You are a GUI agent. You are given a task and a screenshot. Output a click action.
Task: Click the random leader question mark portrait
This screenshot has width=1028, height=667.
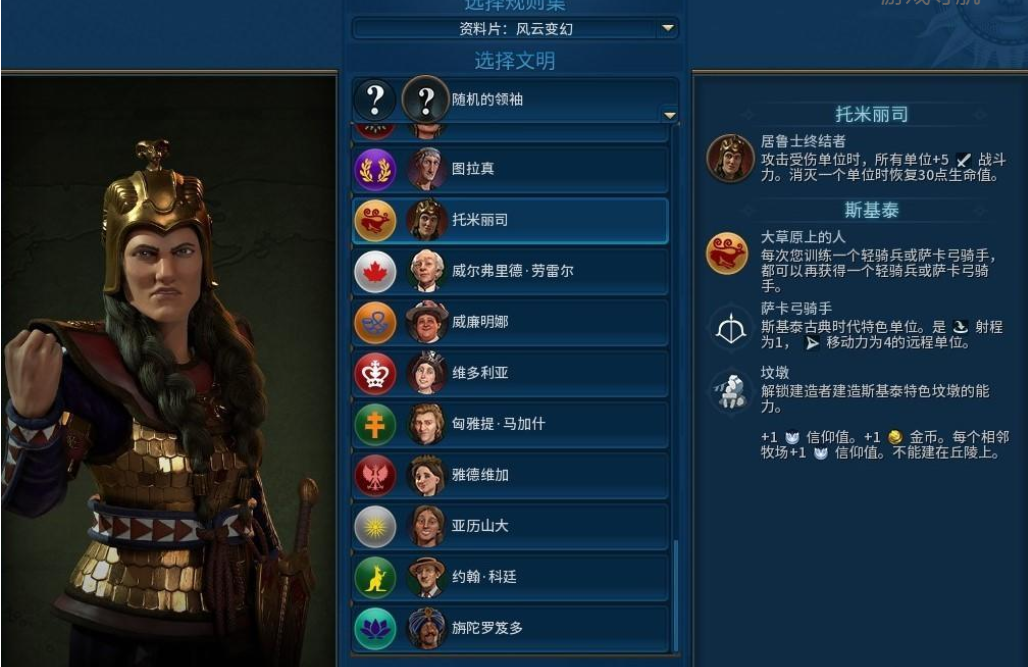coord(425,100)
